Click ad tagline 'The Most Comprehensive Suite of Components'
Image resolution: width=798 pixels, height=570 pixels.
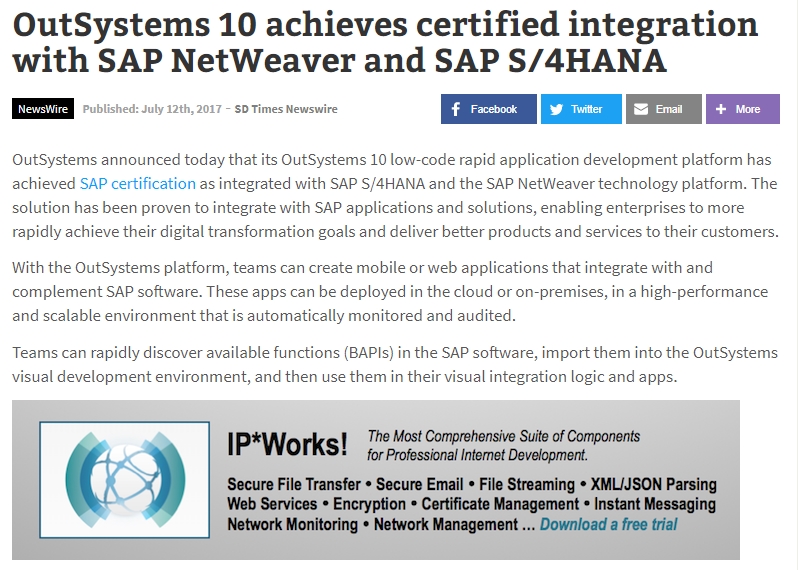coord(504,436)
